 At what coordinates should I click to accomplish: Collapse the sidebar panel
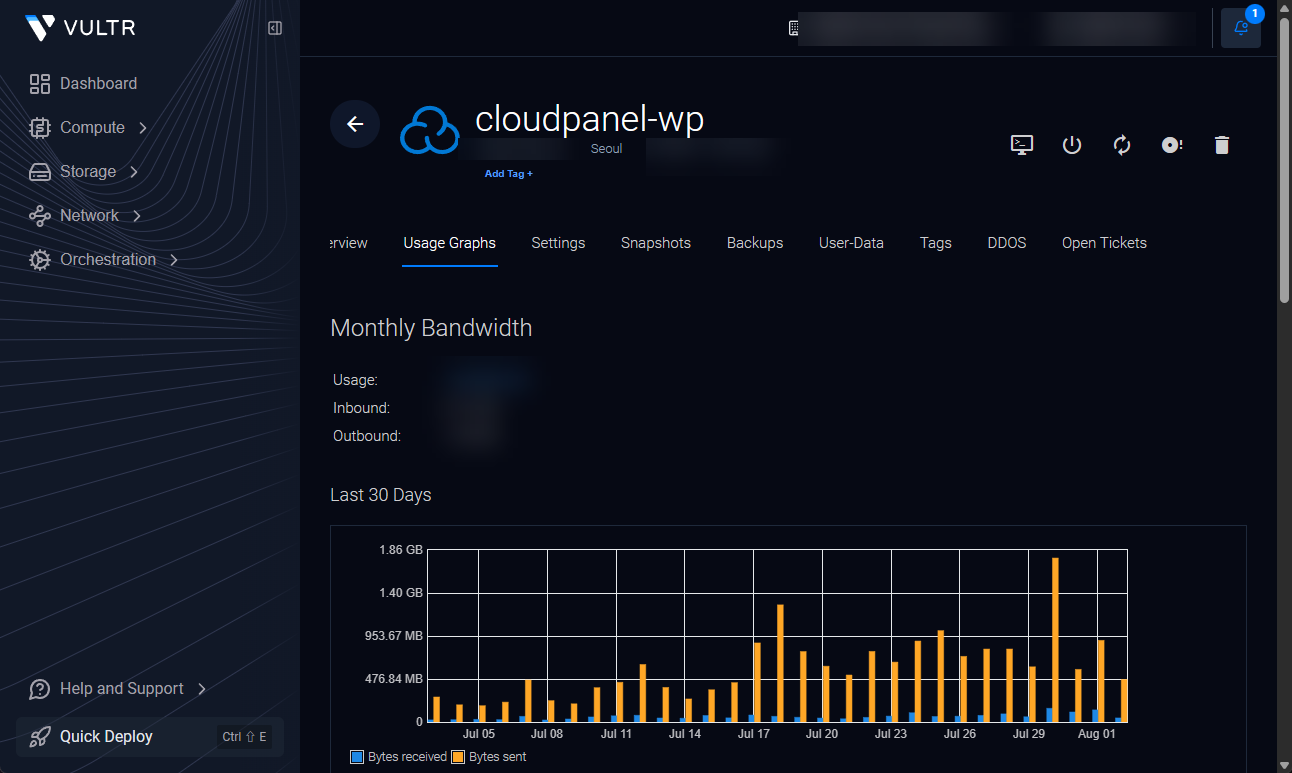[275, 28]
